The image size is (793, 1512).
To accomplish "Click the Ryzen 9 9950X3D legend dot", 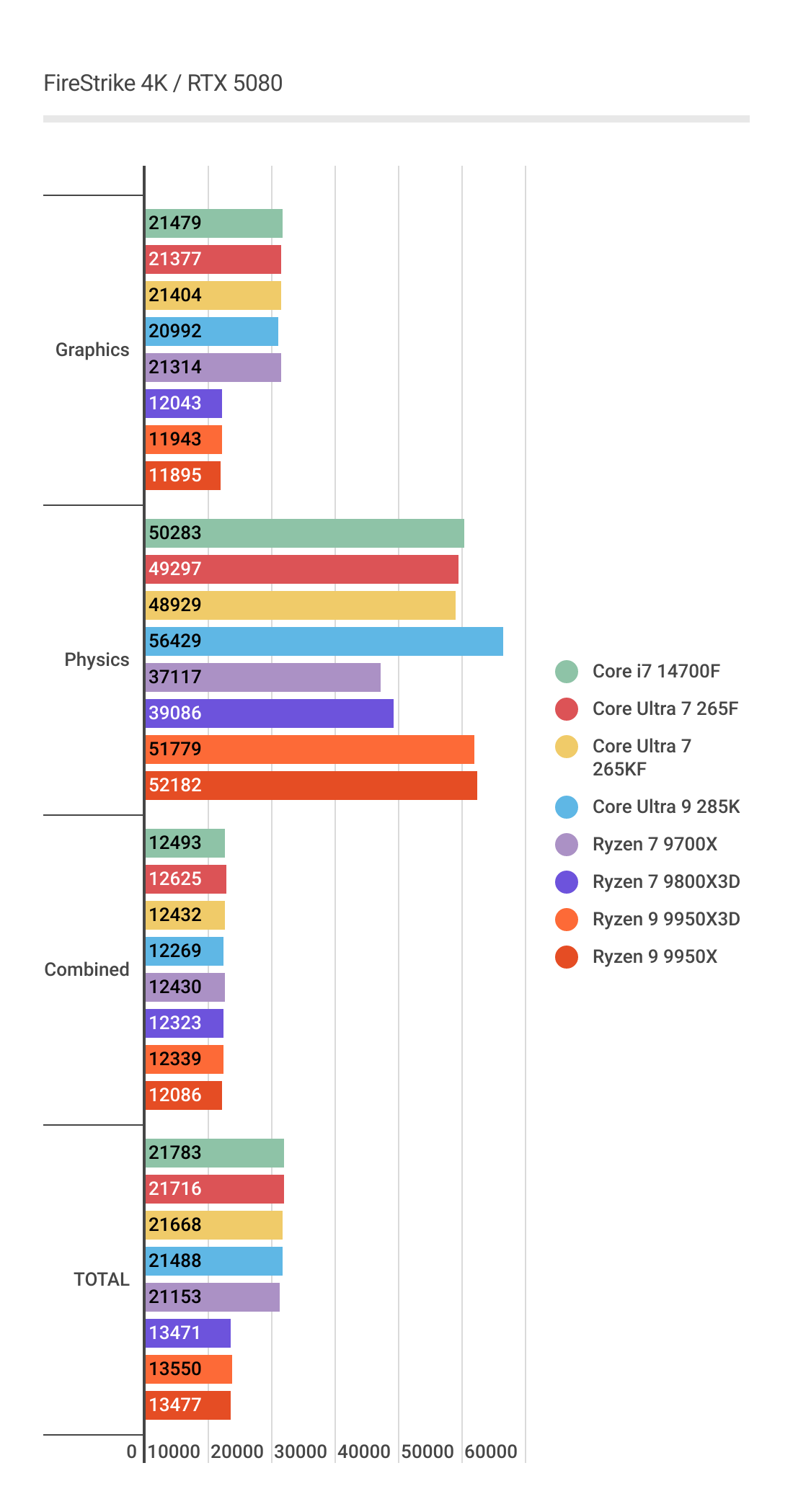I will point(567,919).
